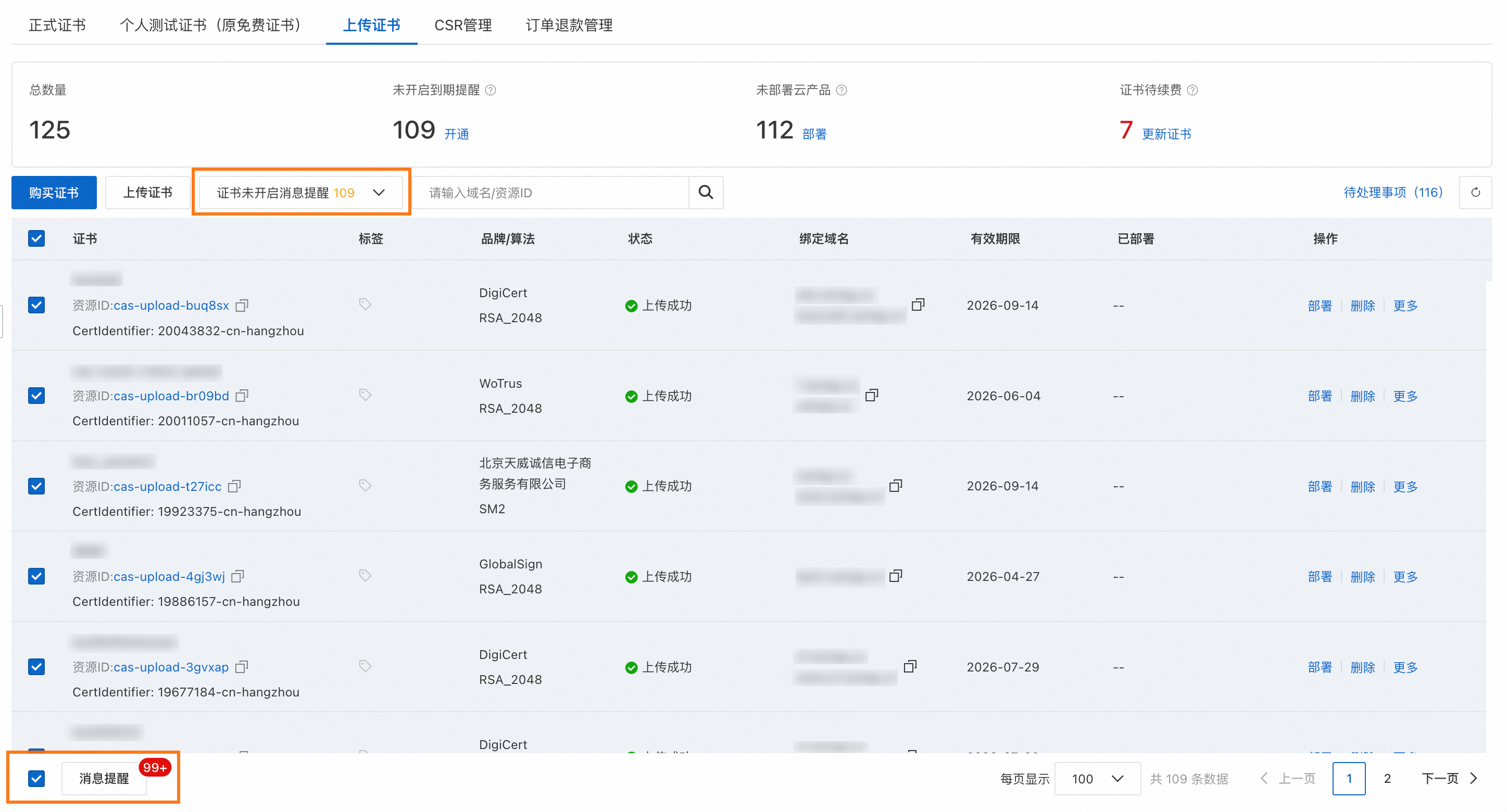Open the 每页显示 100 page-size dropdown
1507x812 pixels.
(x=1097, y=779)
